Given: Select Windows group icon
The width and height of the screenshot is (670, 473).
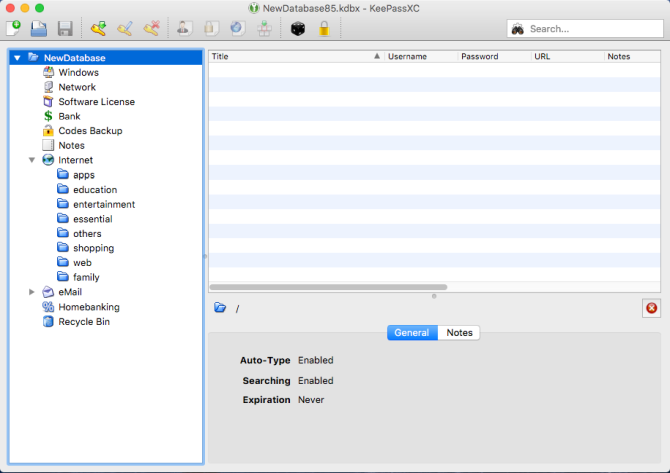Looking at the screenshot, I should [48, 72].
